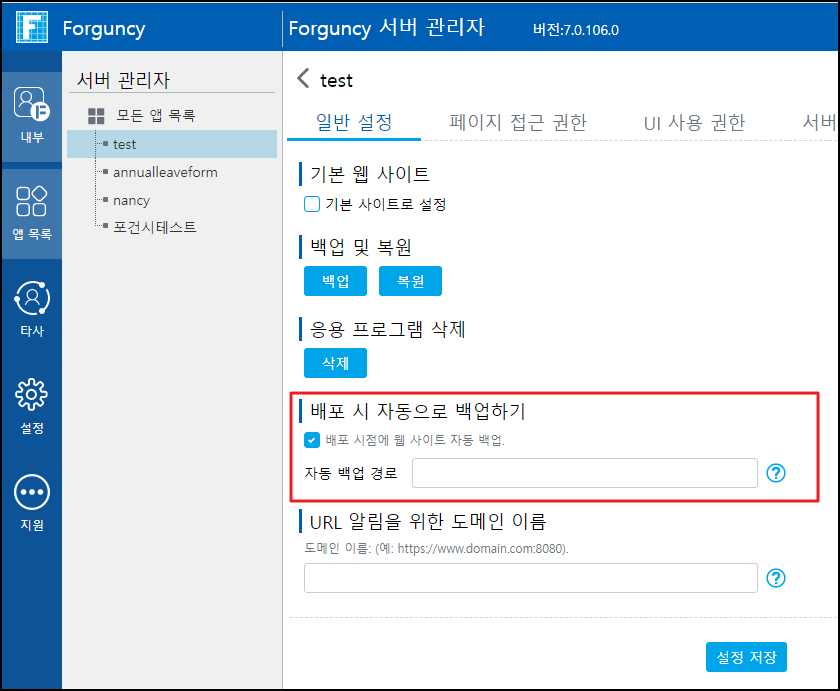The width and height of the screenshot is (840, 691).
Task: Open the 타사 third-party sidebar icon
Action: click(x=32, y=299)
